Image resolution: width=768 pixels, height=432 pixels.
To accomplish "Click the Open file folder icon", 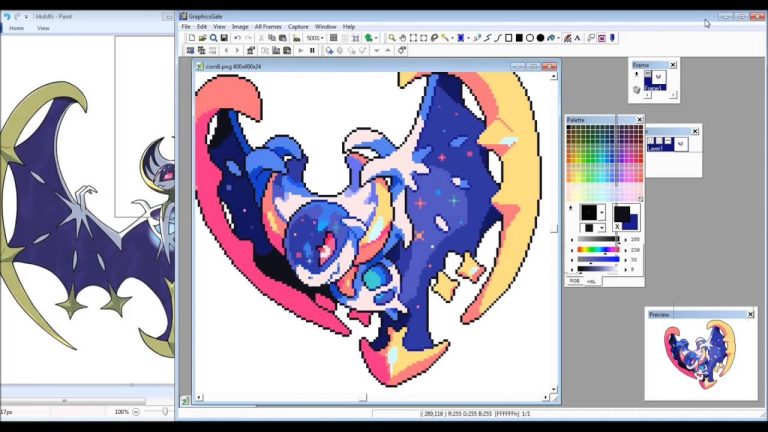I will point(202,38).
